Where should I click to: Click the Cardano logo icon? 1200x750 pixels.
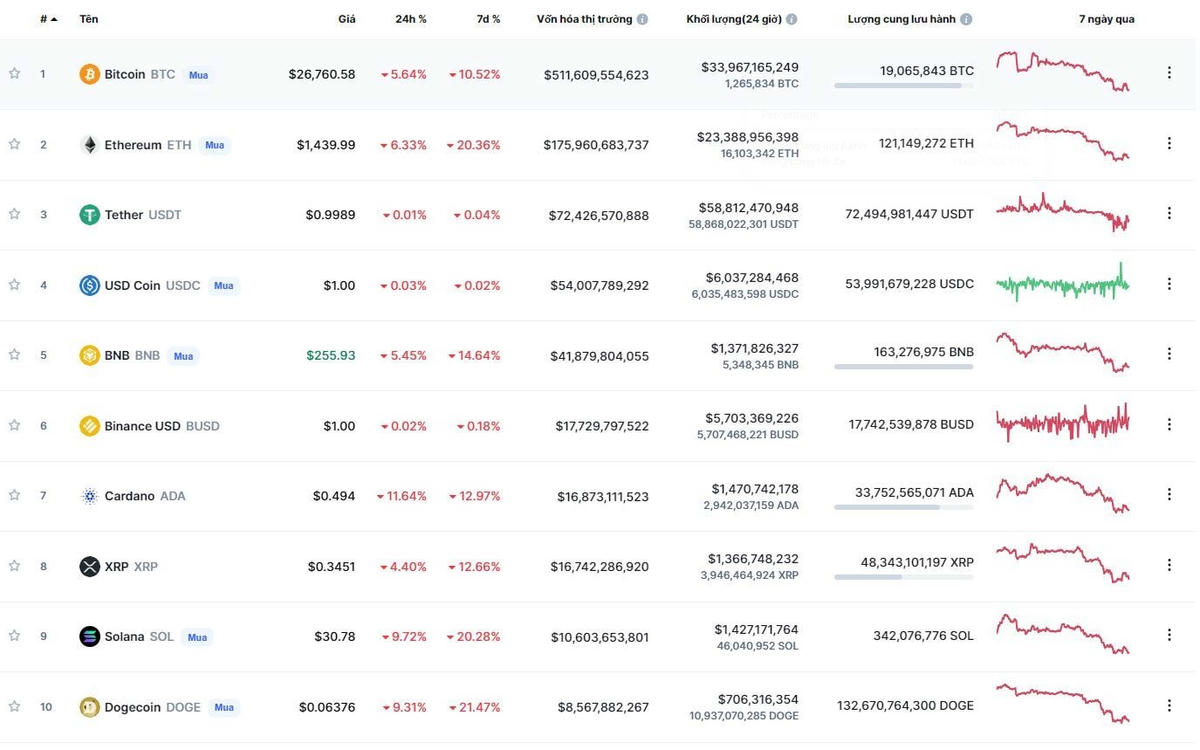point(89,496)
